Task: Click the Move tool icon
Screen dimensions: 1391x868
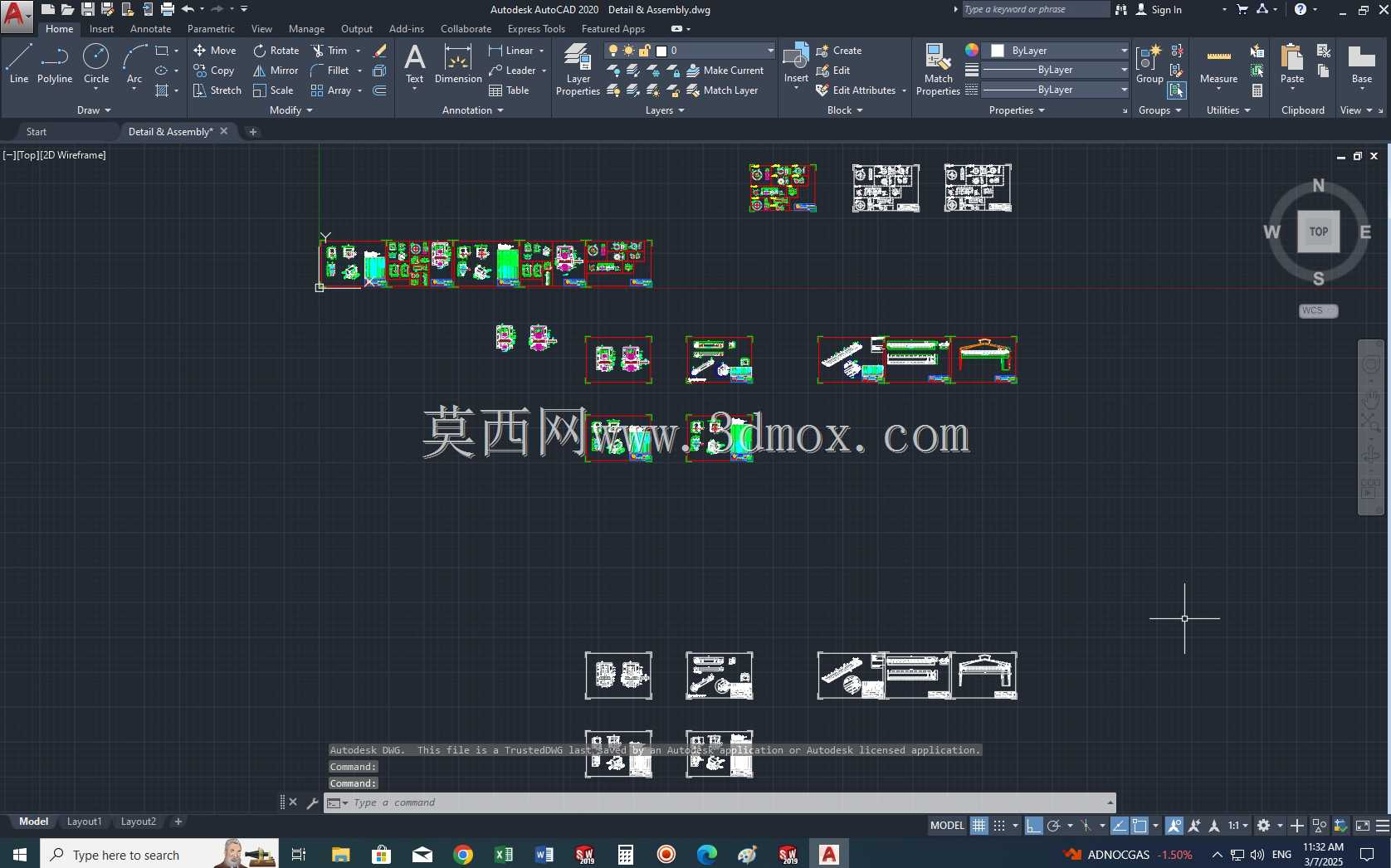Action: click(199, 51)
